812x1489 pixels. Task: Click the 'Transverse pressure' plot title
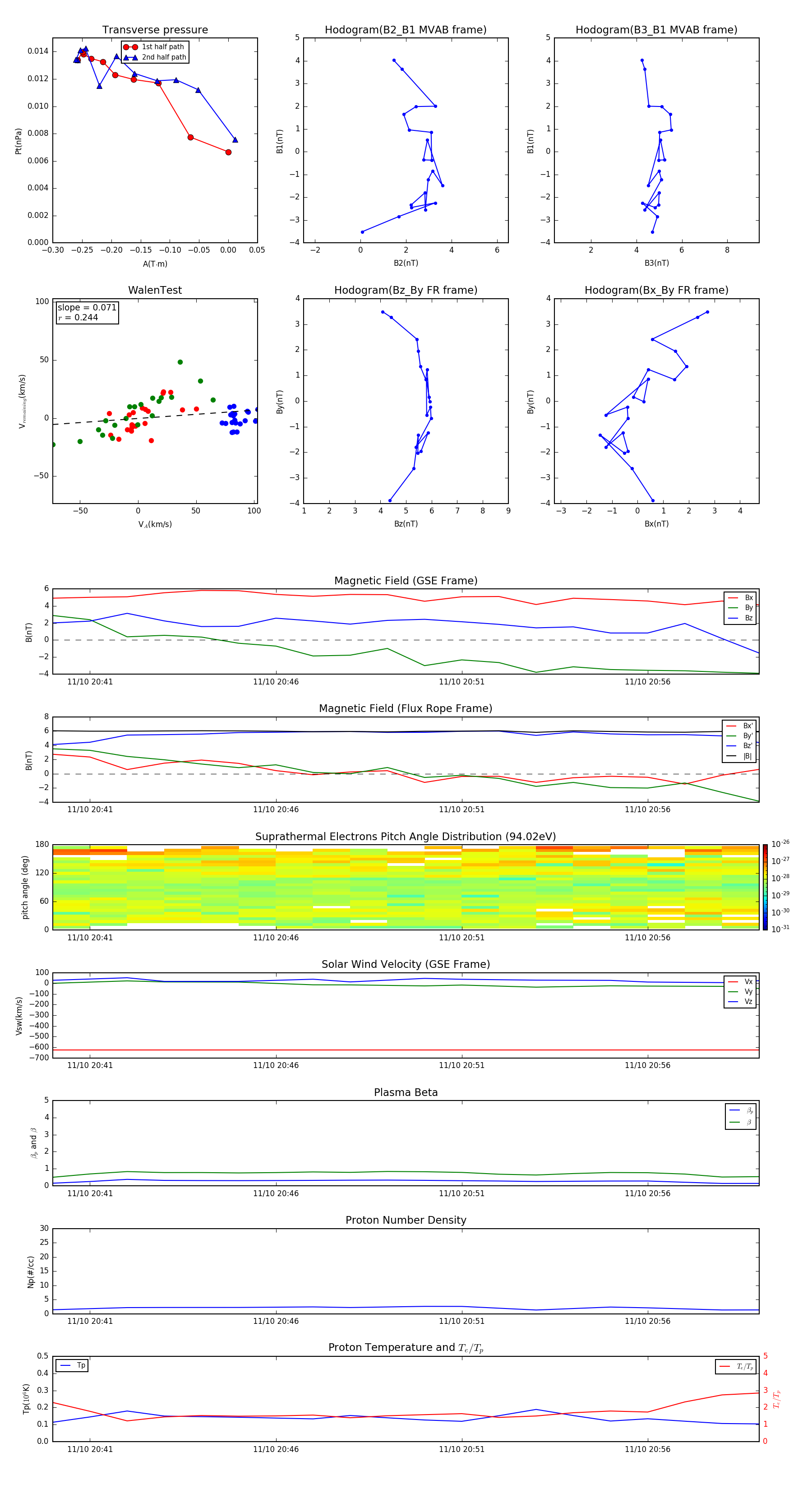155,29
